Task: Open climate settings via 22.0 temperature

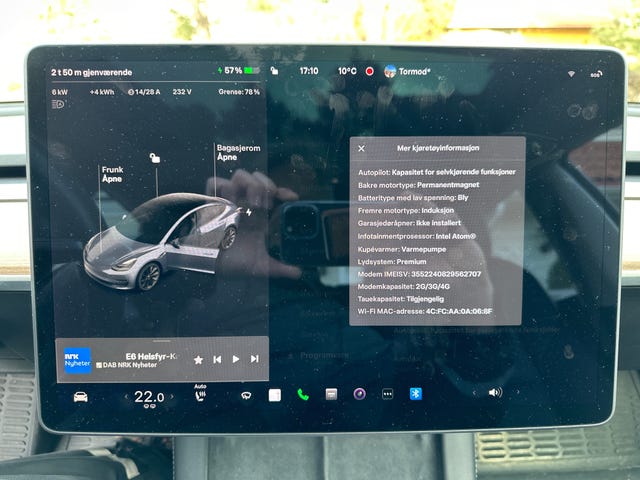Action: pos(149,397)
